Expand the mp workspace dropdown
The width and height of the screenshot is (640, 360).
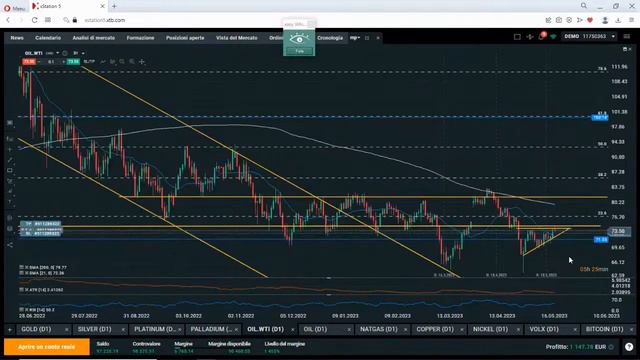pos(355,38)
